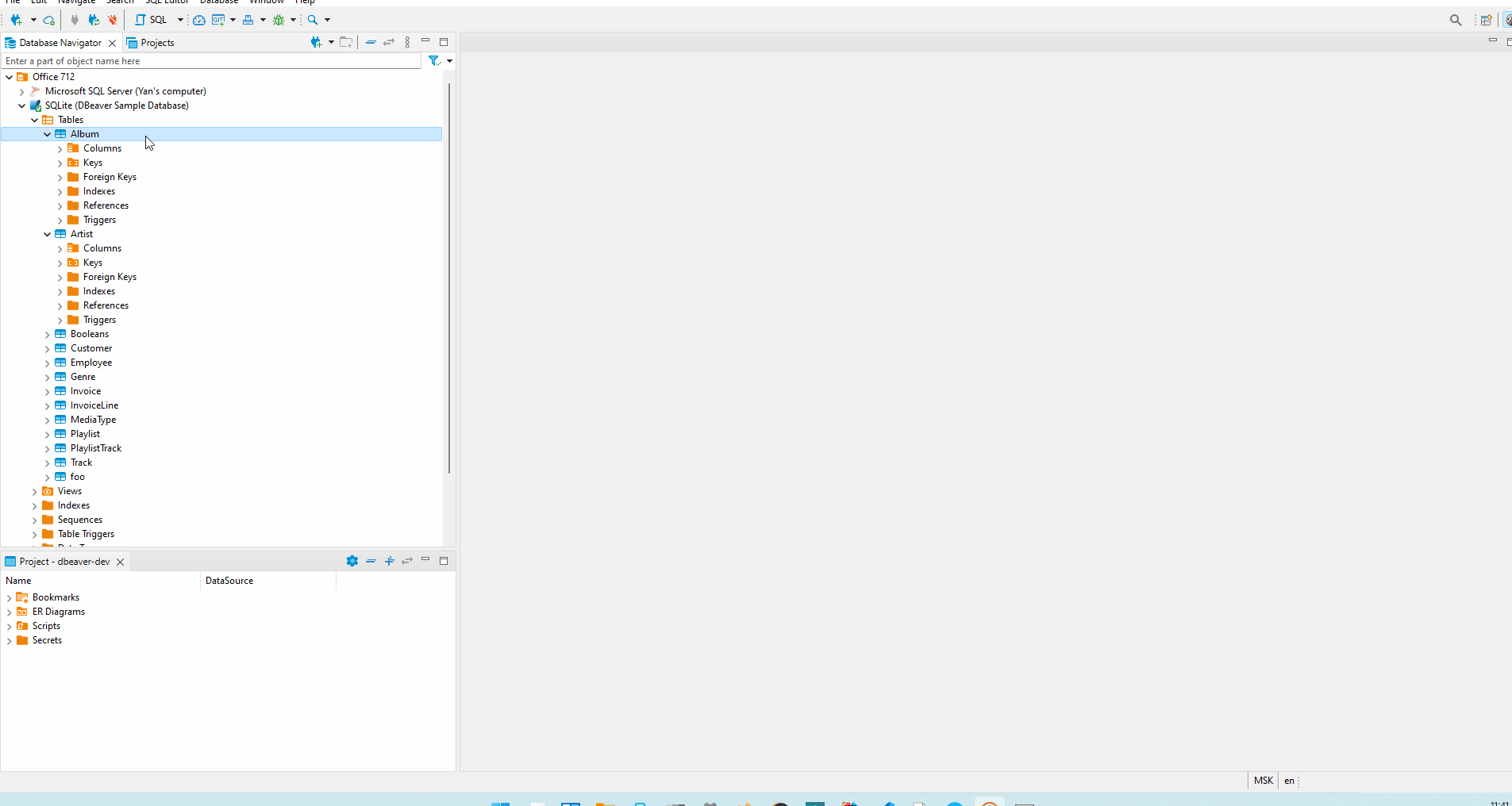This screenshot has width=1512, height=806.
Task: Open the cloud explorer icon in main toolbar
Action: [x=48, y=20]
